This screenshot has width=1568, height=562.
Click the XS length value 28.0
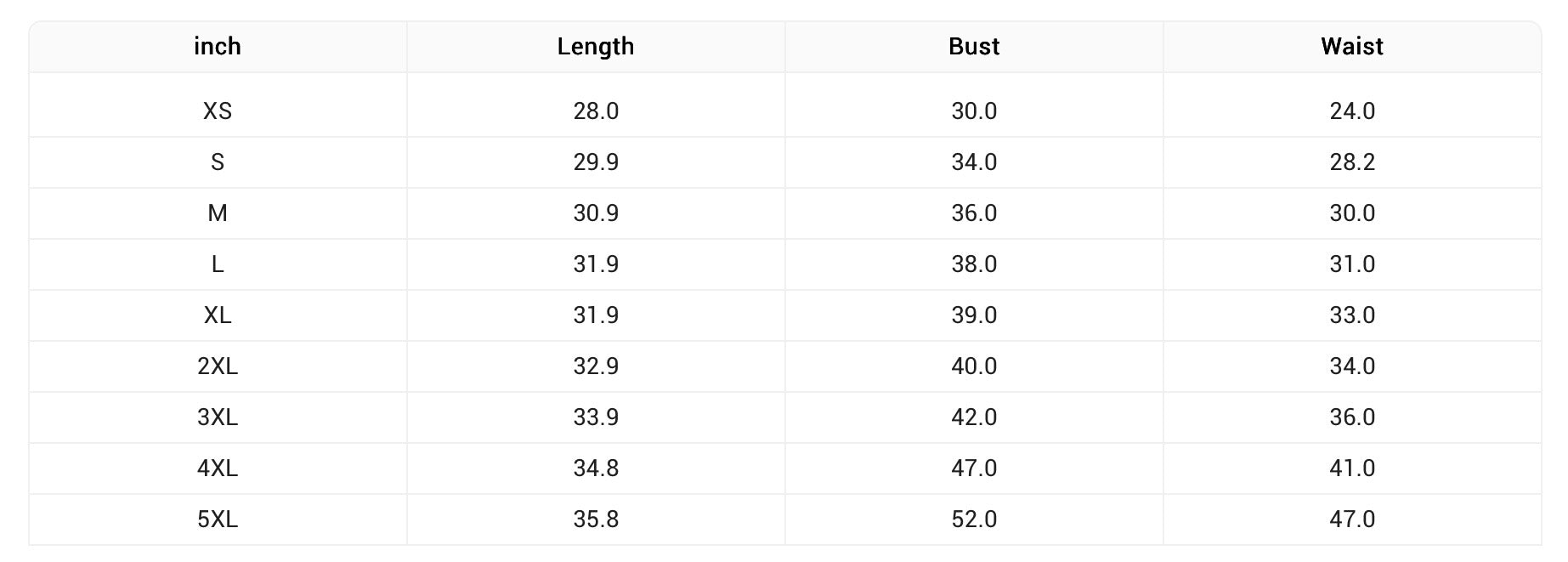(596, 111)
